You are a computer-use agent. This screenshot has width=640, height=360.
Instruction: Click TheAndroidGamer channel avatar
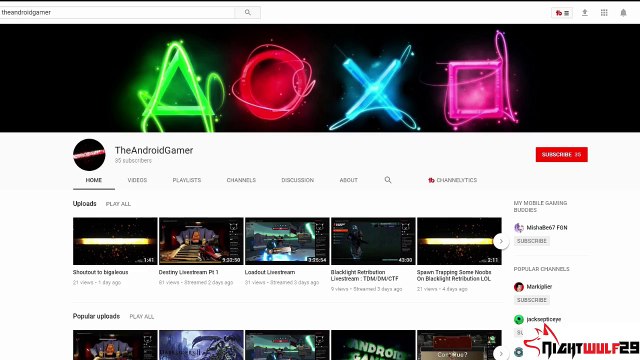click(x=89, y=155)
